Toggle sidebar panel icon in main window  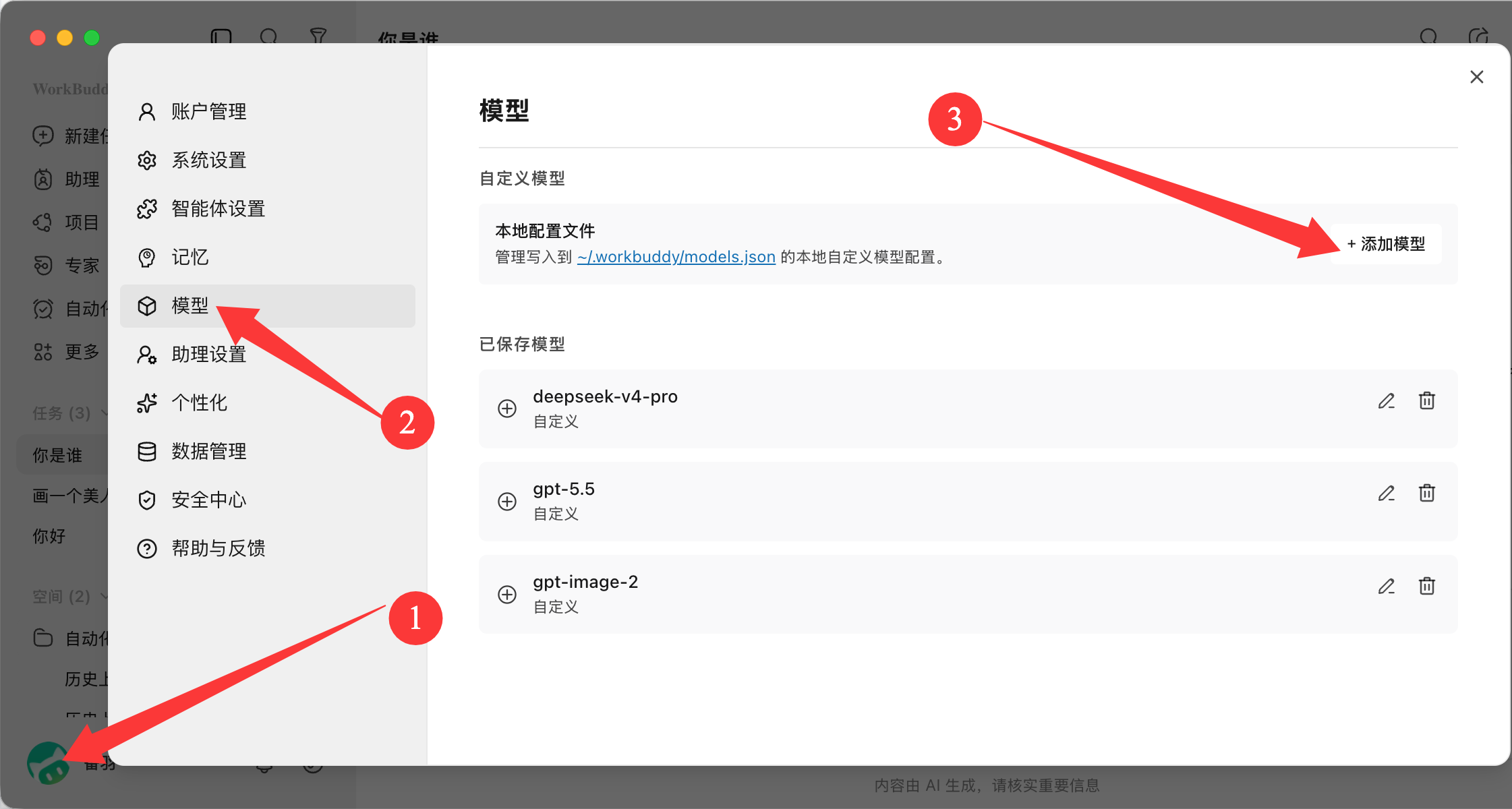pos(221,36)
